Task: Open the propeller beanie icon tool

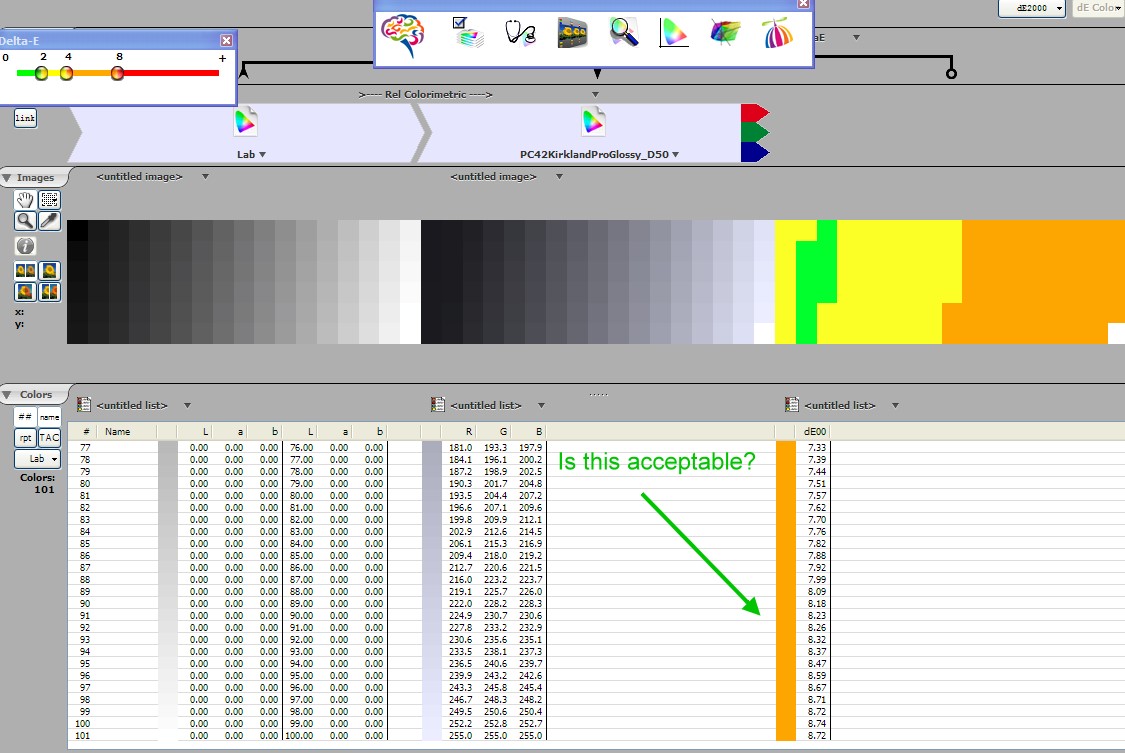Action: 778,33
